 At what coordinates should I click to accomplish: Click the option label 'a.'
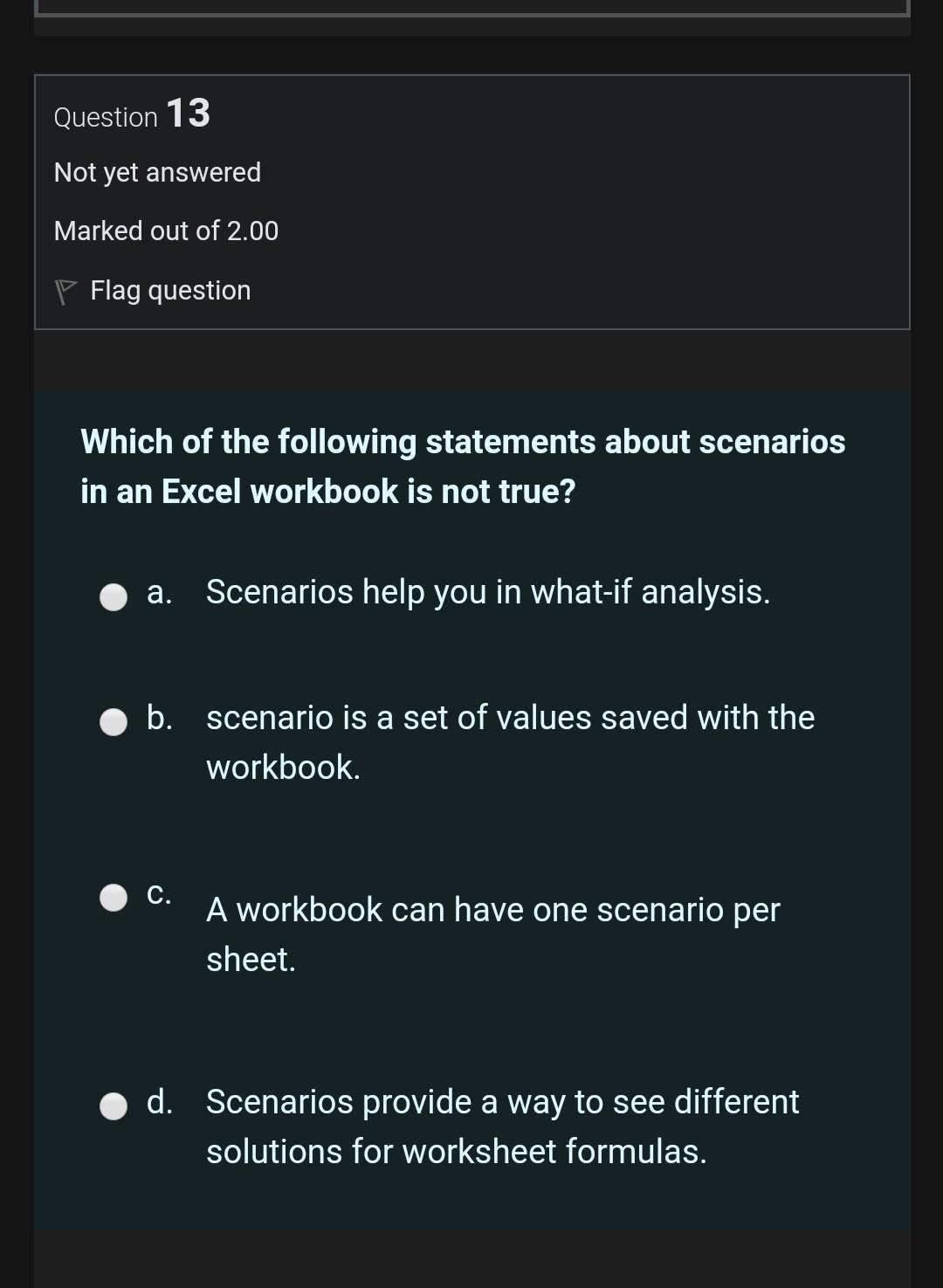159,592
